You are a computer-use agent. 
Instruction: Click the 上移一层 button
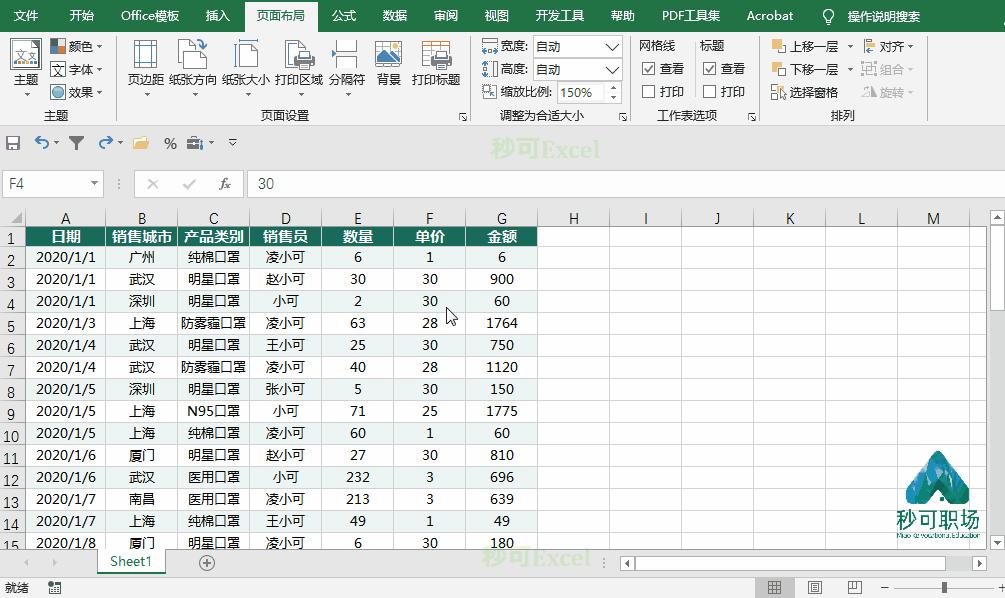805,45
